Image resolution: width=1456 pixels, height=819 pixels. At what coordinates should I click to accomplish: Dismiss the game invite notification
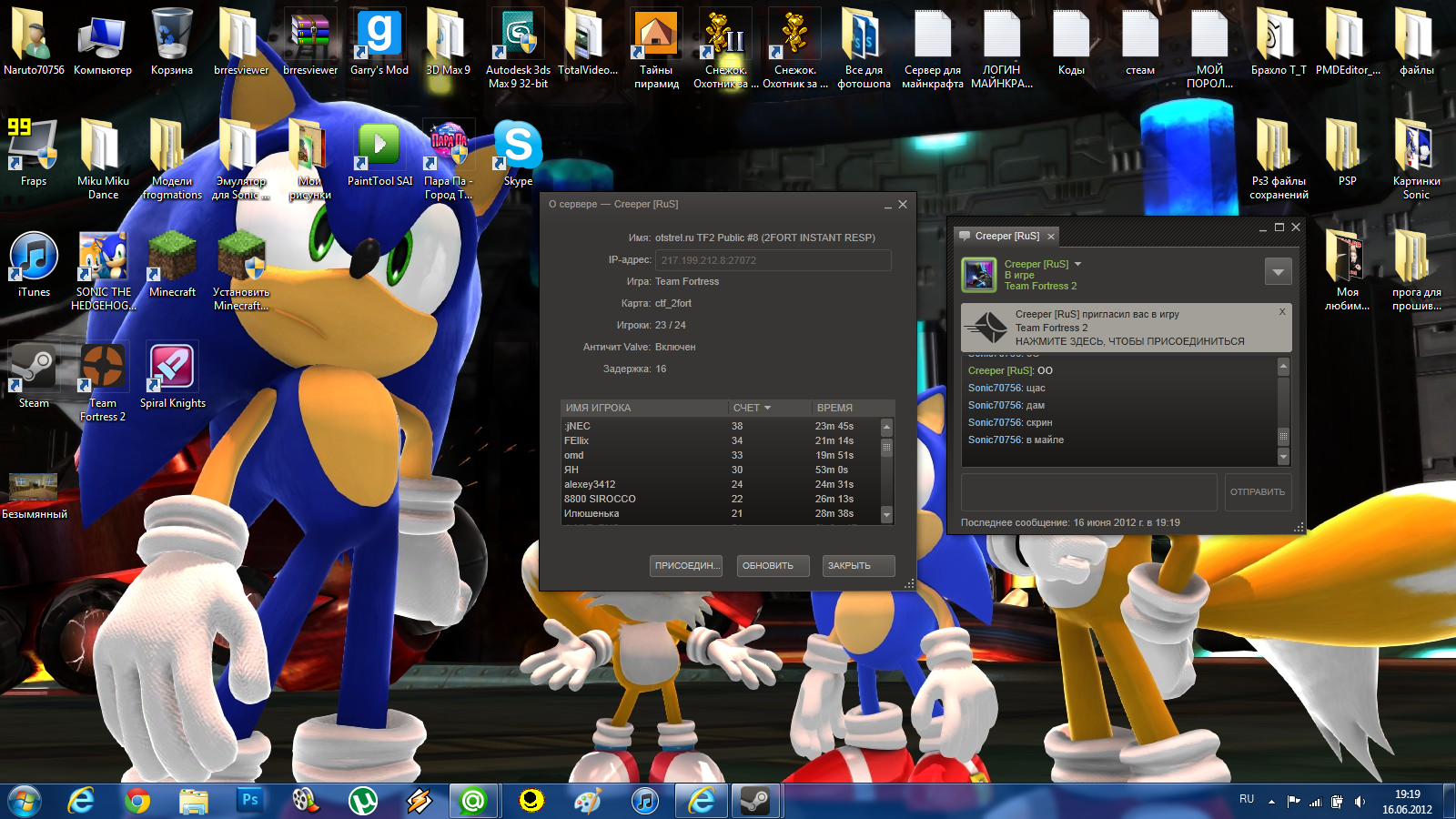click(x=1282, y=311)
